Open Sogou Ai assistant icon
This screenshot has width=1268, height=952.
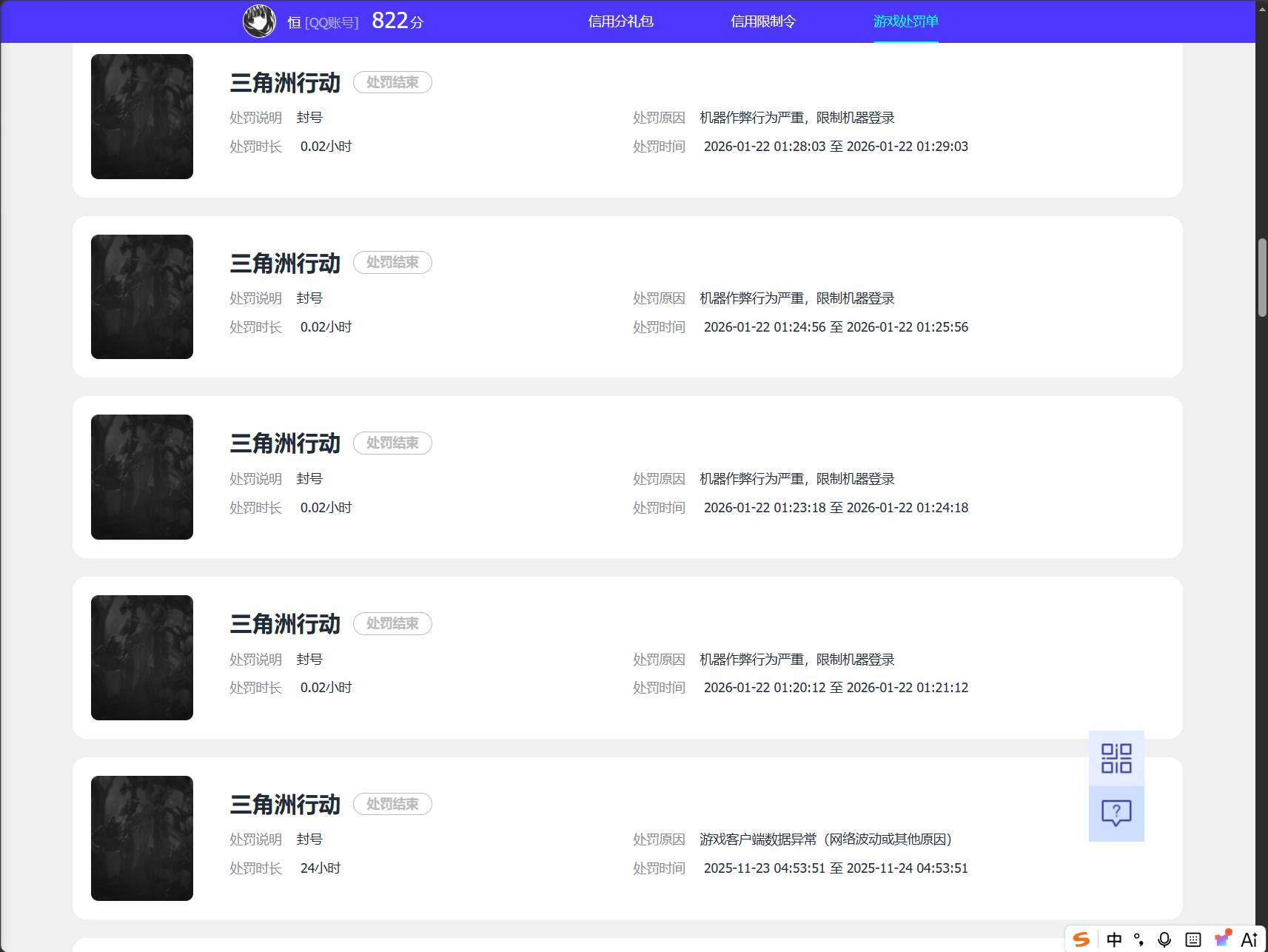click(x=1249, y=939)
